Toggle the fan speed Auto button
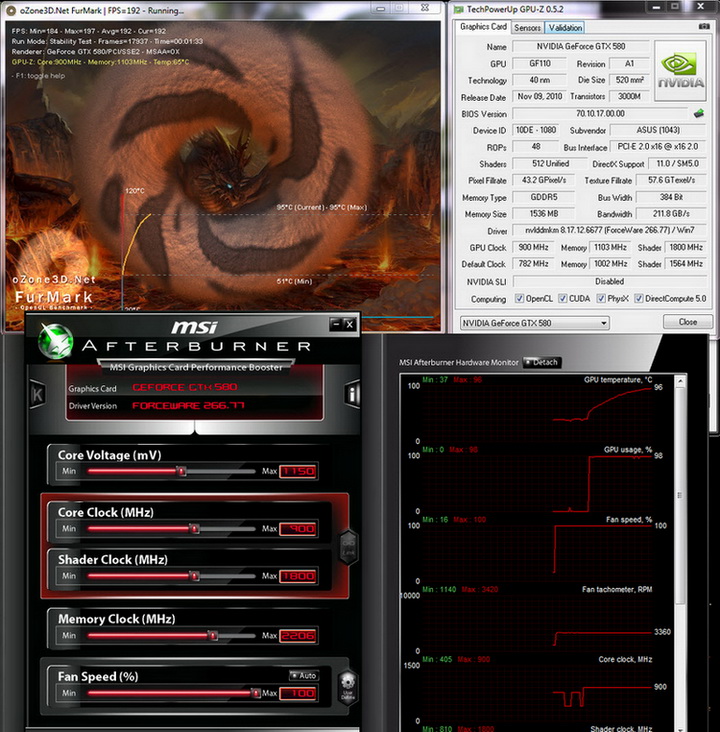The image size is (720, 732). (x=304, y=675)
